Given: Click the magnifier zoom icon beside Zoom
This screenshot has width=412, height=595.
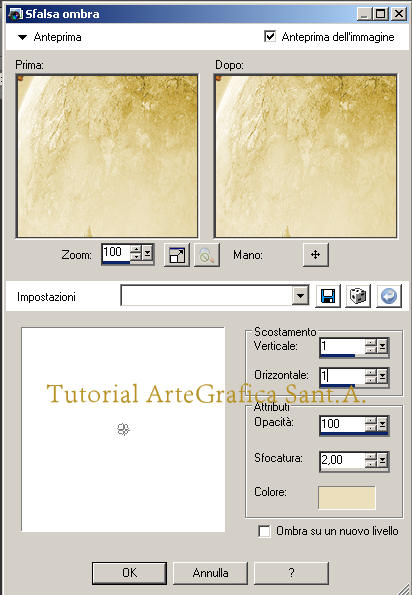Looking at the screenshot, I should 207,255.
